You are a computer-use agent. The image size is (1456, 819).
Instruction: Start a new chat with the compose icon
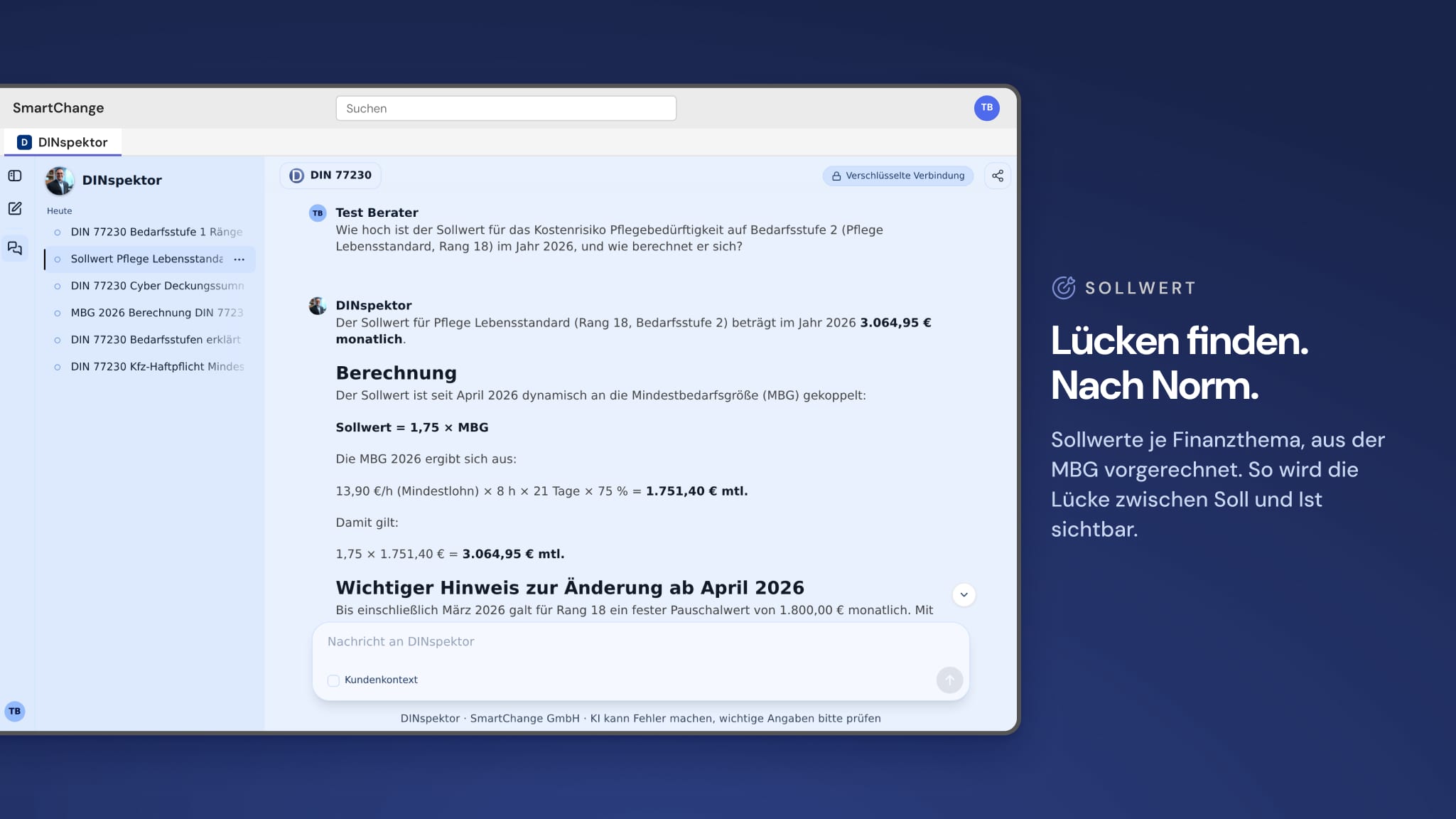(x=15, y=208)
